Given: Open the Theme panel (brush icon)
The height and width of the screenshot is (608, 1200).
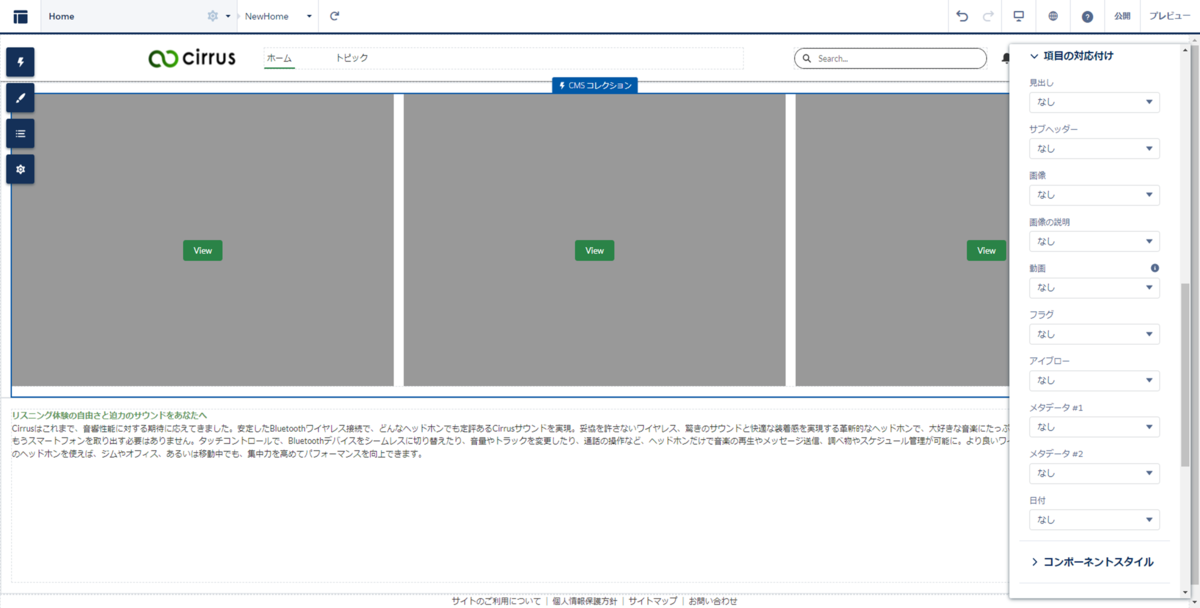Looking at the screenshot, I should tap(20, 97).
